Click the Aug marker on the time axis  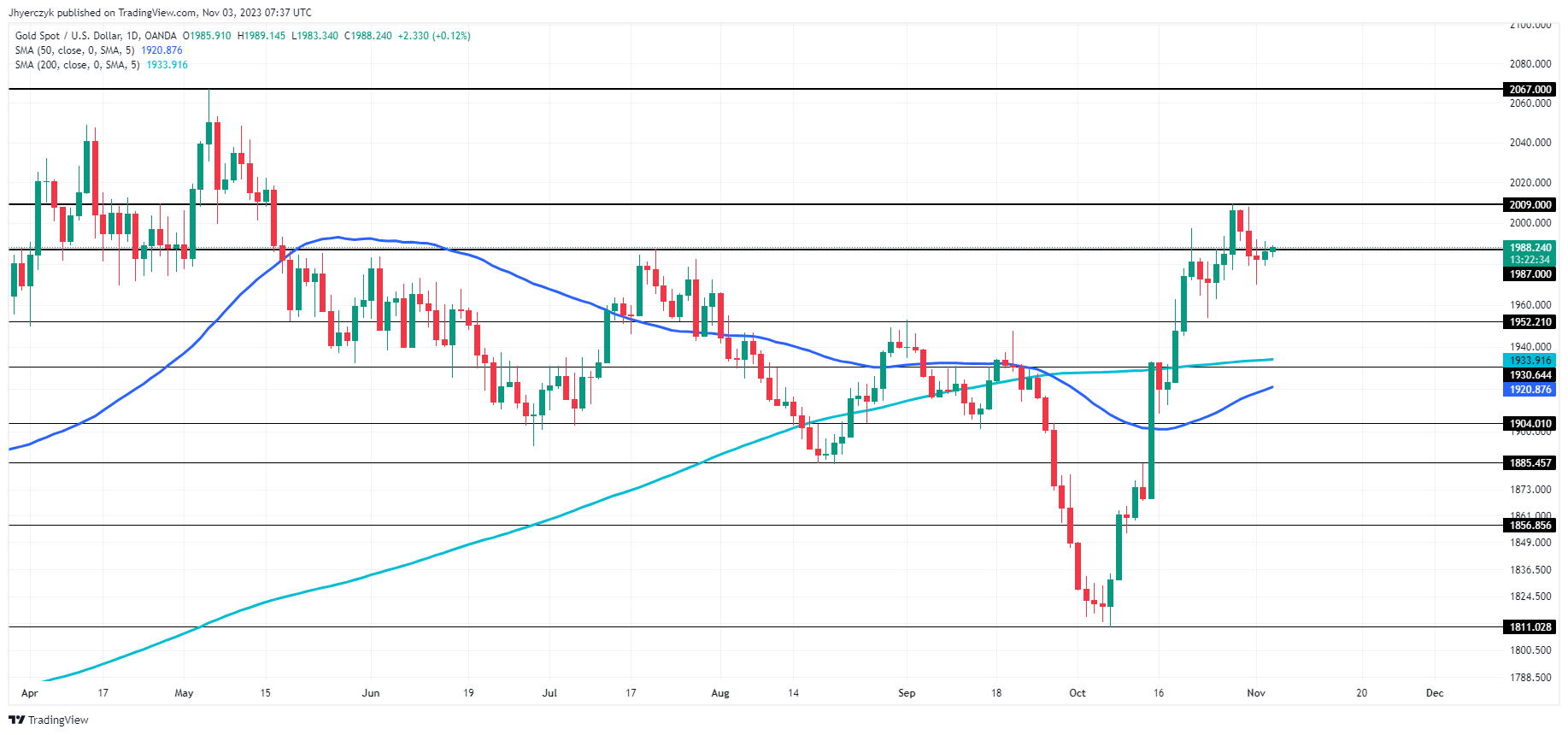[x=720, y=693]
